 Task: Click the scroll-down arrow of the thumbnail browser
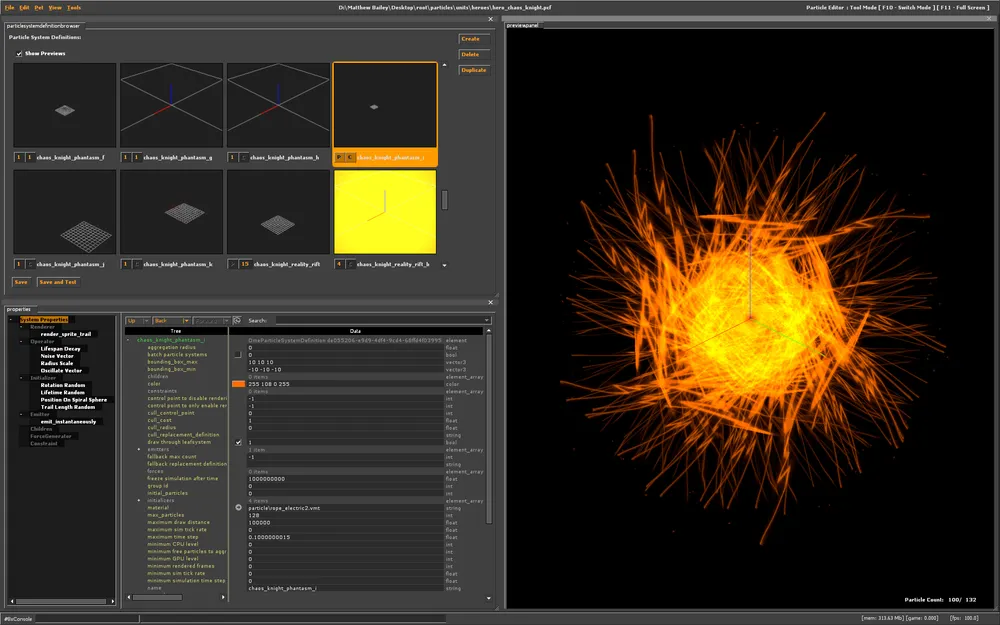(x=445, y=264)
